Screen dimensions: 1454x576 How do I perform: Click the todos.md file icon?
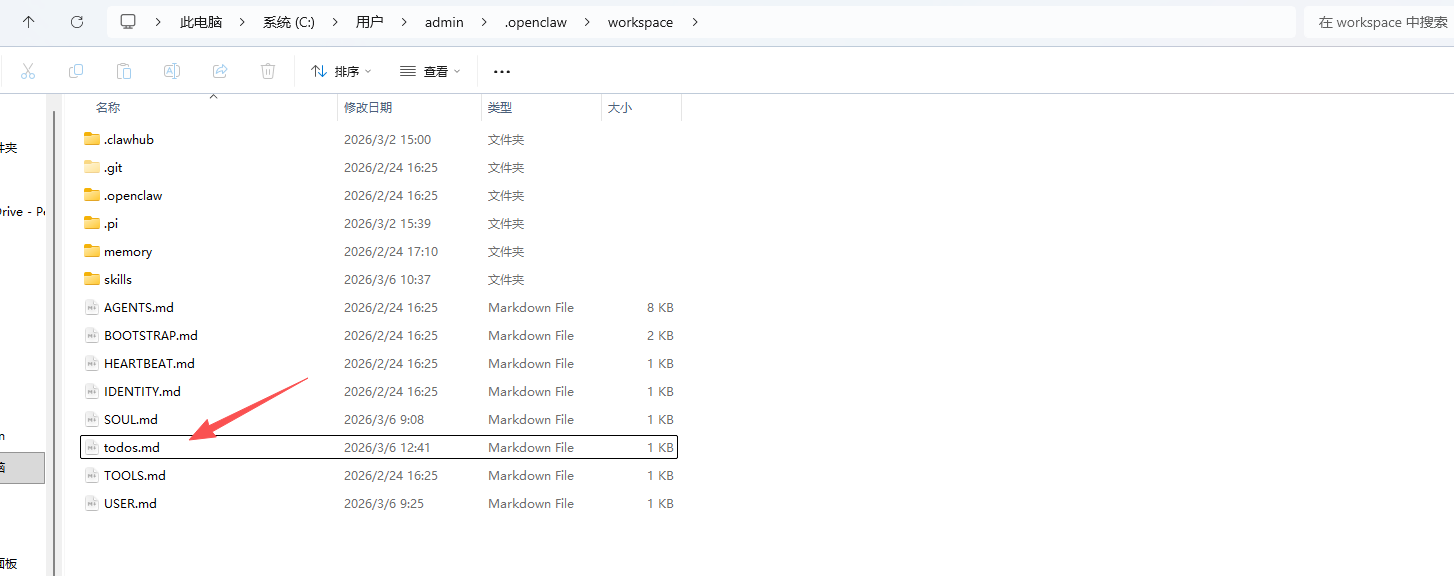[92, 447]
